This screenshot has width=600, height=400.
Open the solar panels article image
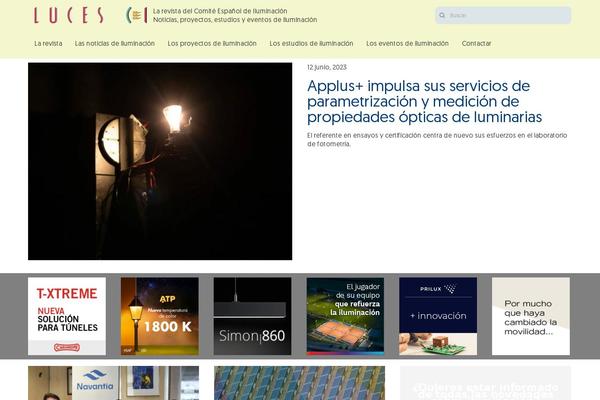[x=299, y=383]
